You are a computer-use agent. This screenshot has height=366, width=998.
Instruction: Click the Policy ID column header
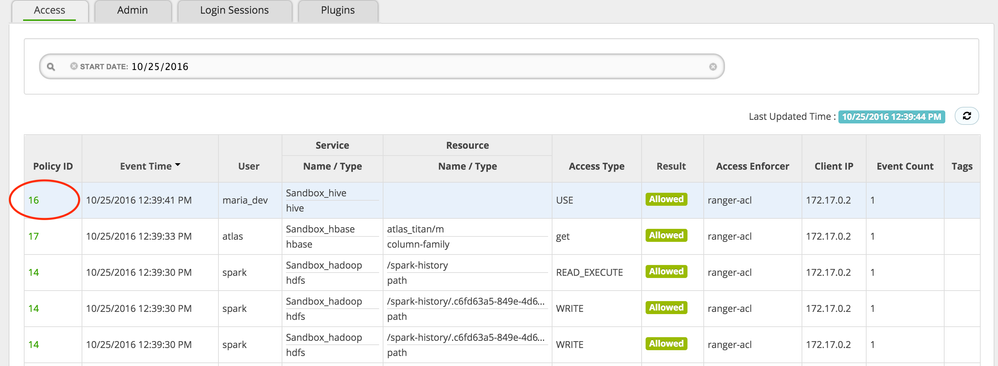pyautogui.click(x=53, y=166)
